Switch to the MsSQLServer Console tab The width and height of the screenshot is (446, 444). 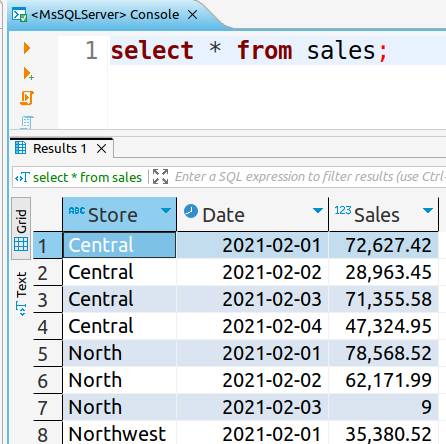tap(105, 15)
